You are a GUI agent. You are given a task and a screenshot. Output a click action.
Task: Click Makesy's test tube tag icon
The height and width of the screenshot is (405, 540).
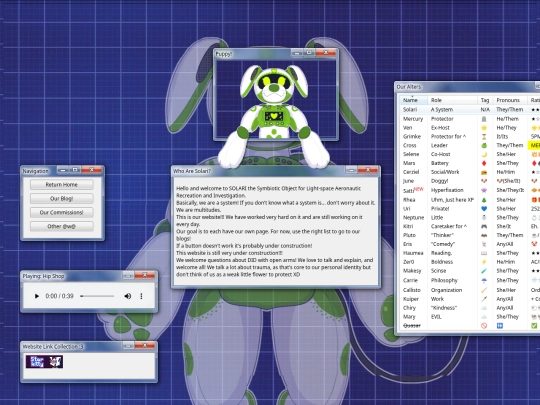pyautogui.click(x=484, y=271)
